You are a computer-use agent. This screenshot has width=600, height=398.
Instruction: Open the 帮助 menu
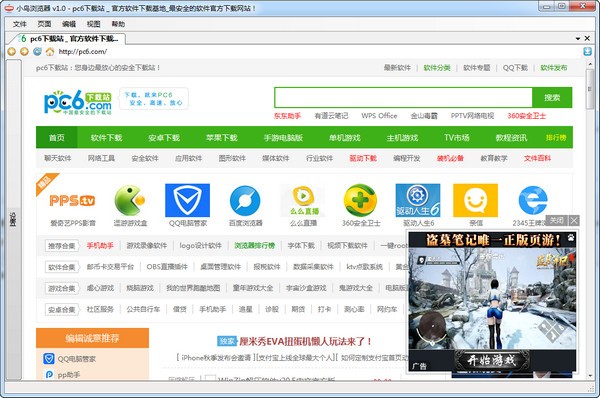click(118, 24)
